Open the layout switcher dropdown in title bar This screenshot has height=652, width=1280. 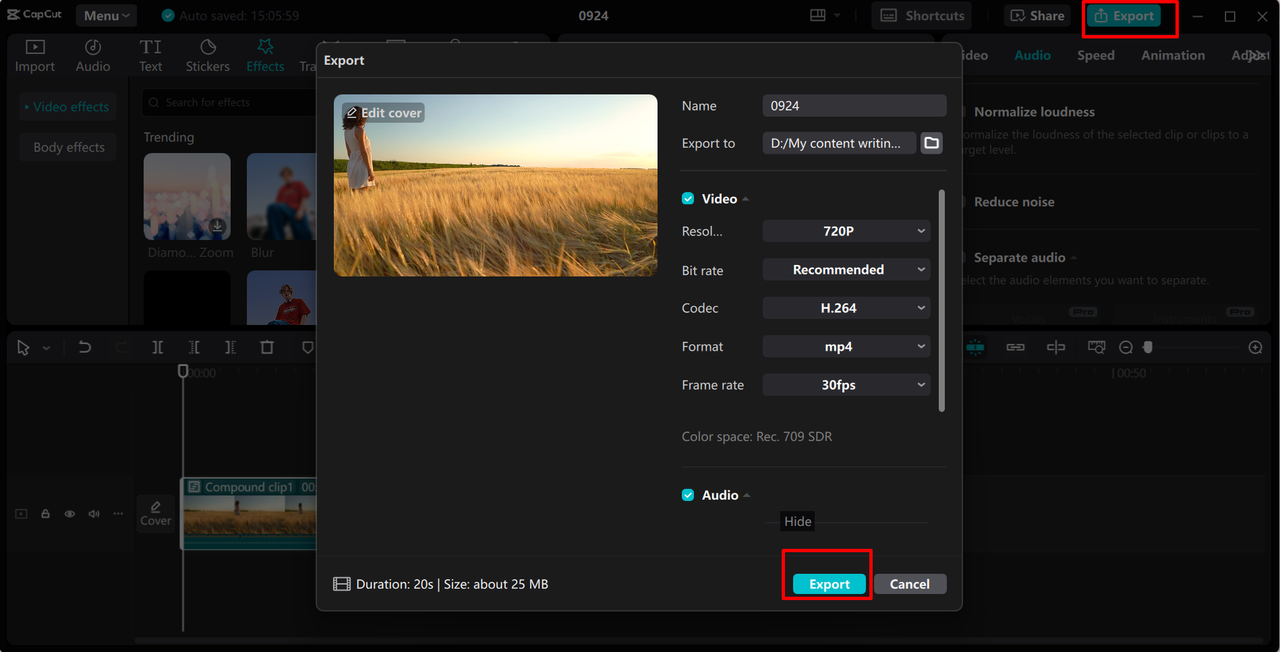[825, 15]
